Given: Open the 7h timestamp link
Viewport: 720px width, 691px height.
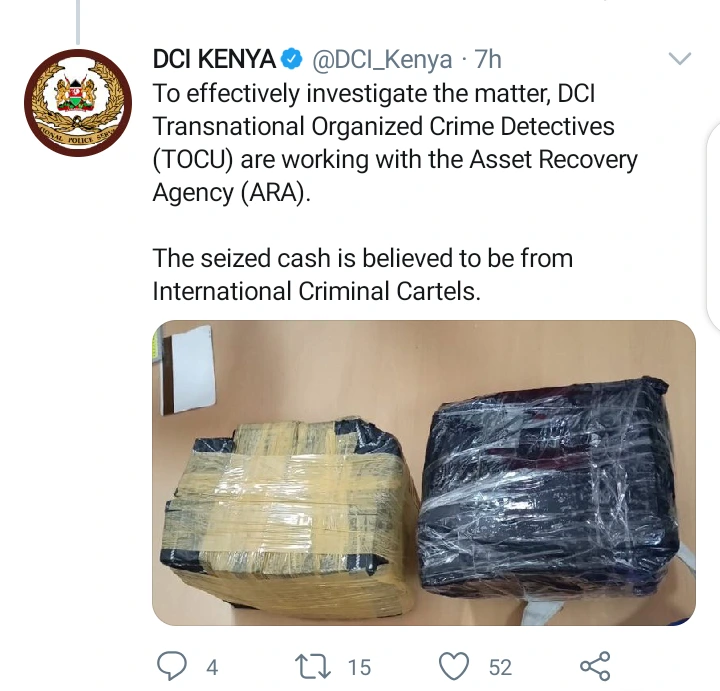Looking at the screenshot, I should point(488,60).
